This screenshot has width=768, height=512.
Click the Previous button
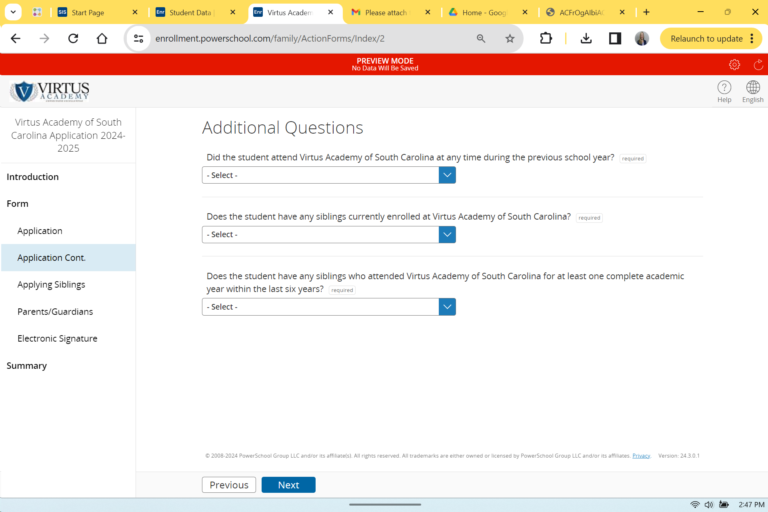[229, 485]
